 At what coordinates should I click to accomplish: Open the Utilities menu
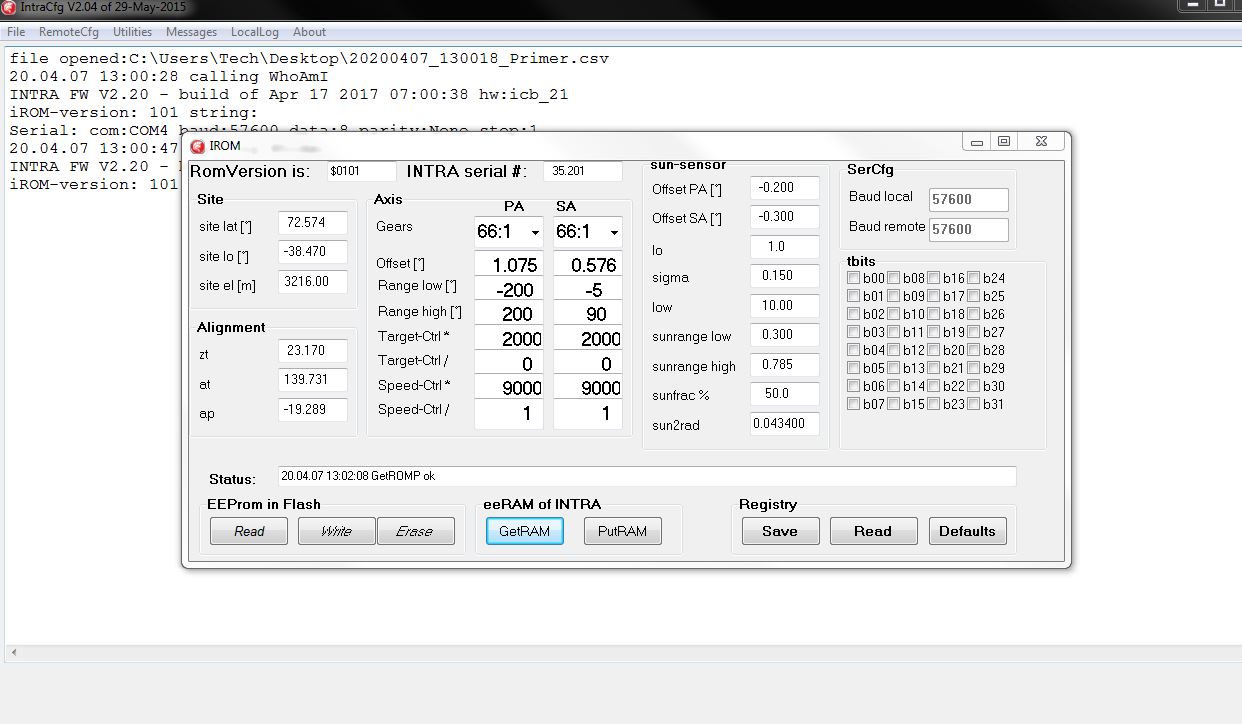[132, 32]
